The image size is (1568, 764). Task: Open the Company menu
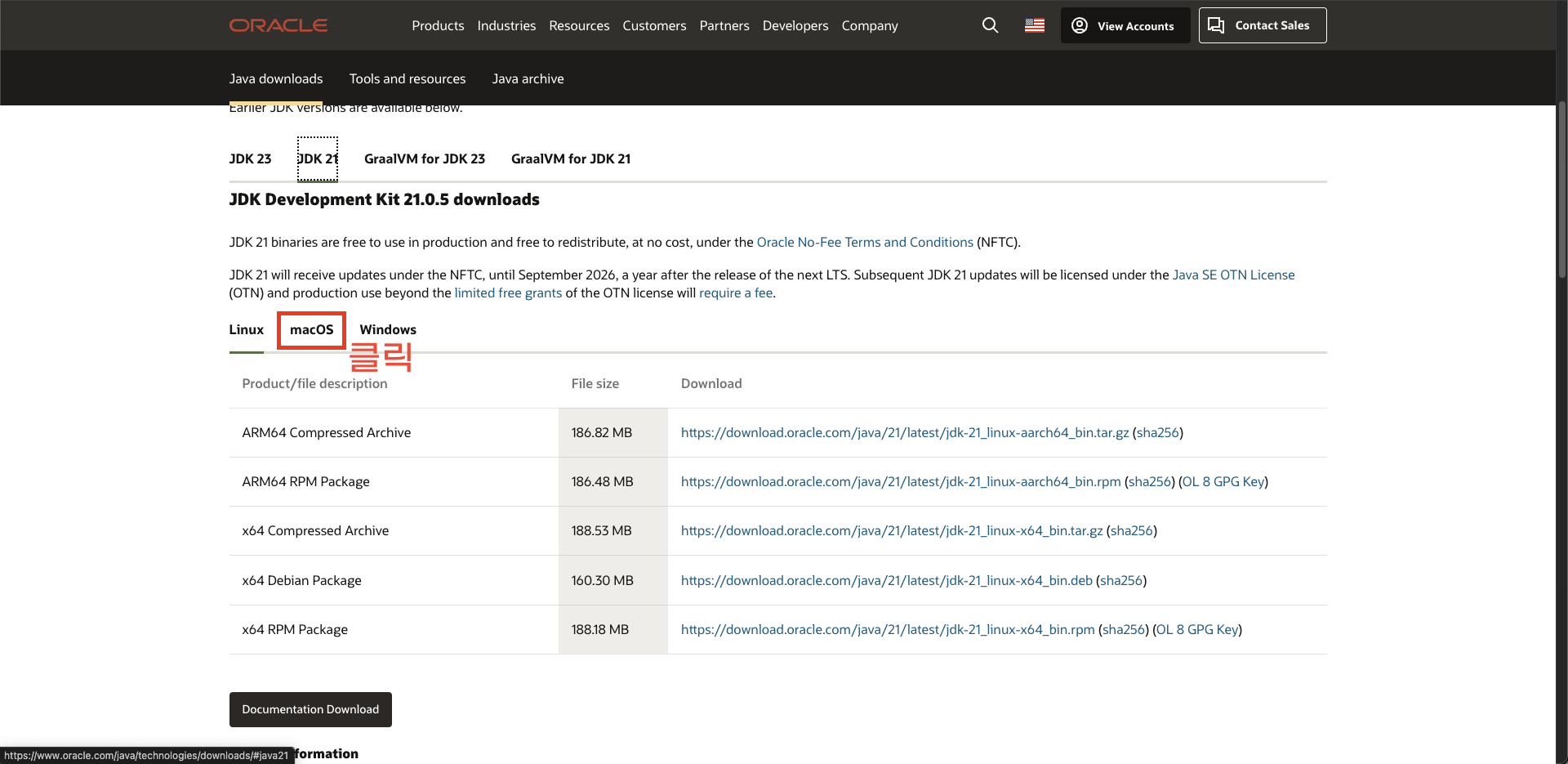tap(870, 25)
